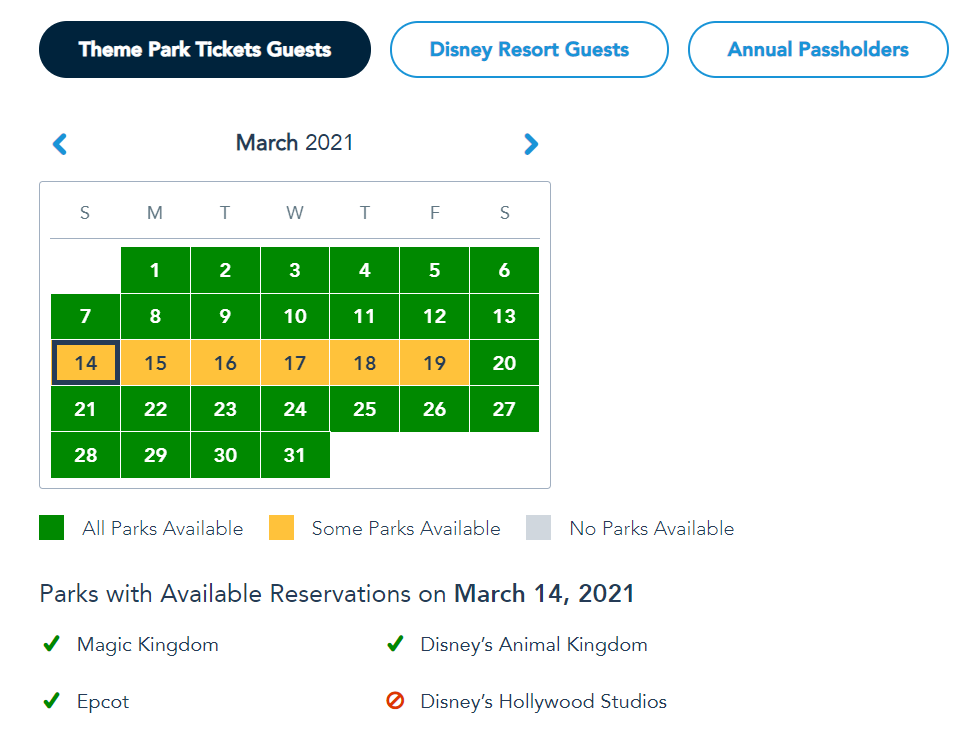Click the Hollywood Studios unavailable icon
Image resolution: width=965 pixels, height=739 pixels.
coord(395,701)
